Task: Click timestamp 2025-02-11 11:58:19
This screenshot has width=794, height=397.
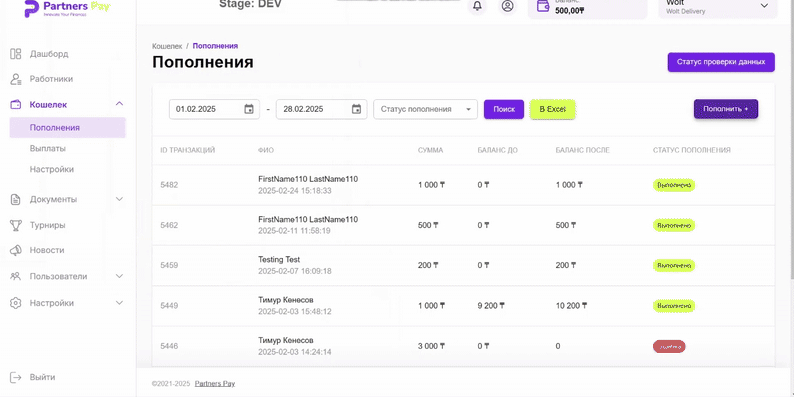Action: point(294,231)
